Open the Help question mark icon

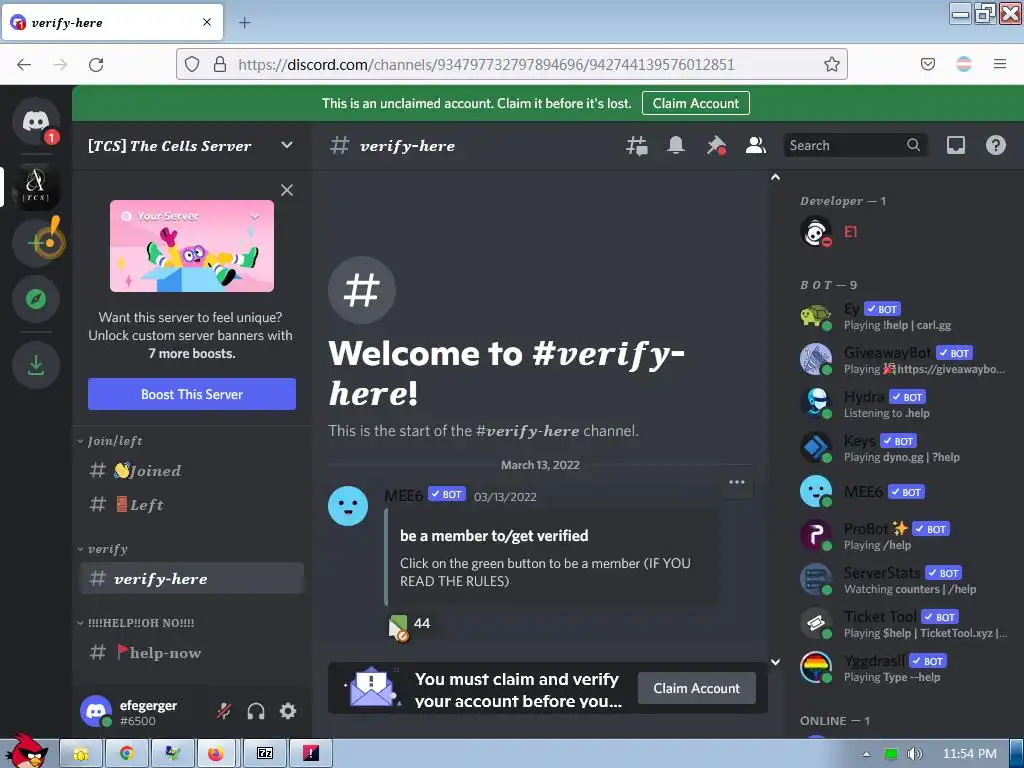995,145
